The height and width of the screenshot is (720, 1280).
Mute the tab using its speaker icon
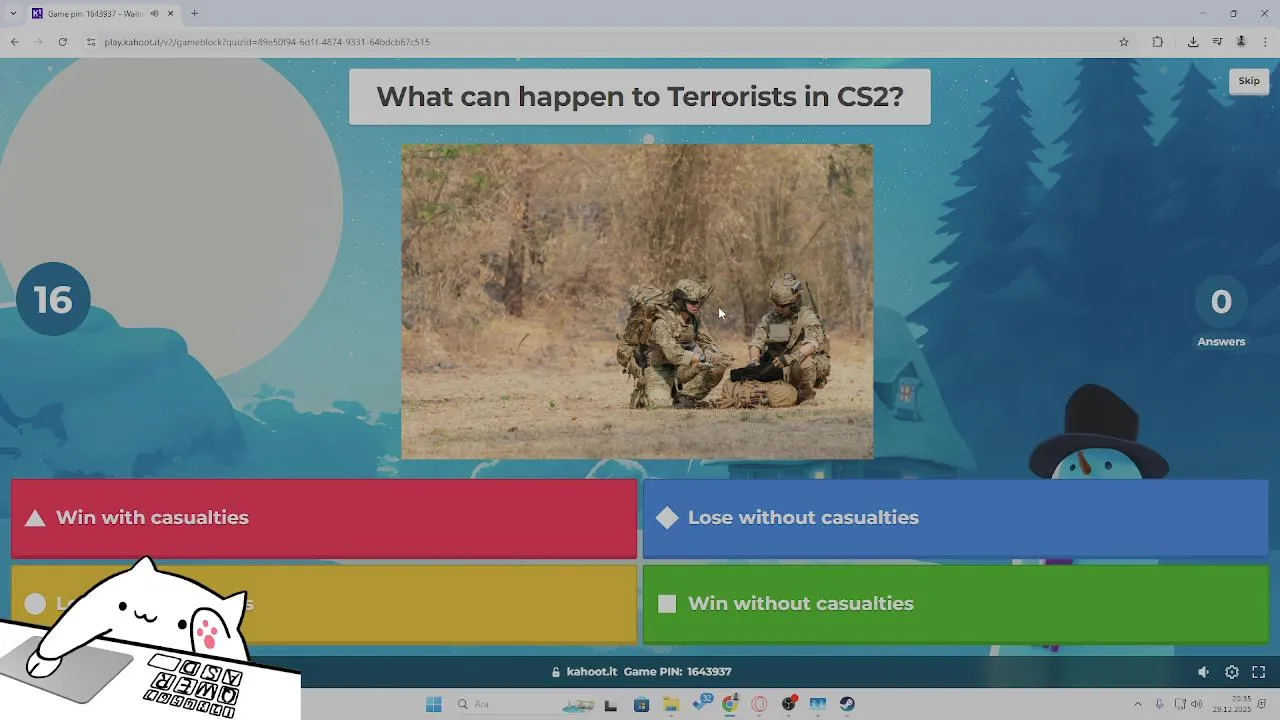coord(154,14)
